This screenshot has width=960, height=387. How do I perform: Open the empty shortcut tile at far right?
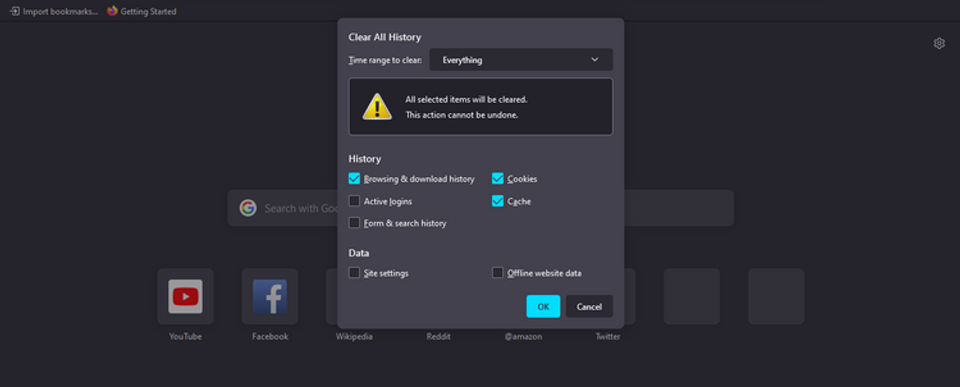pos(776,296)
